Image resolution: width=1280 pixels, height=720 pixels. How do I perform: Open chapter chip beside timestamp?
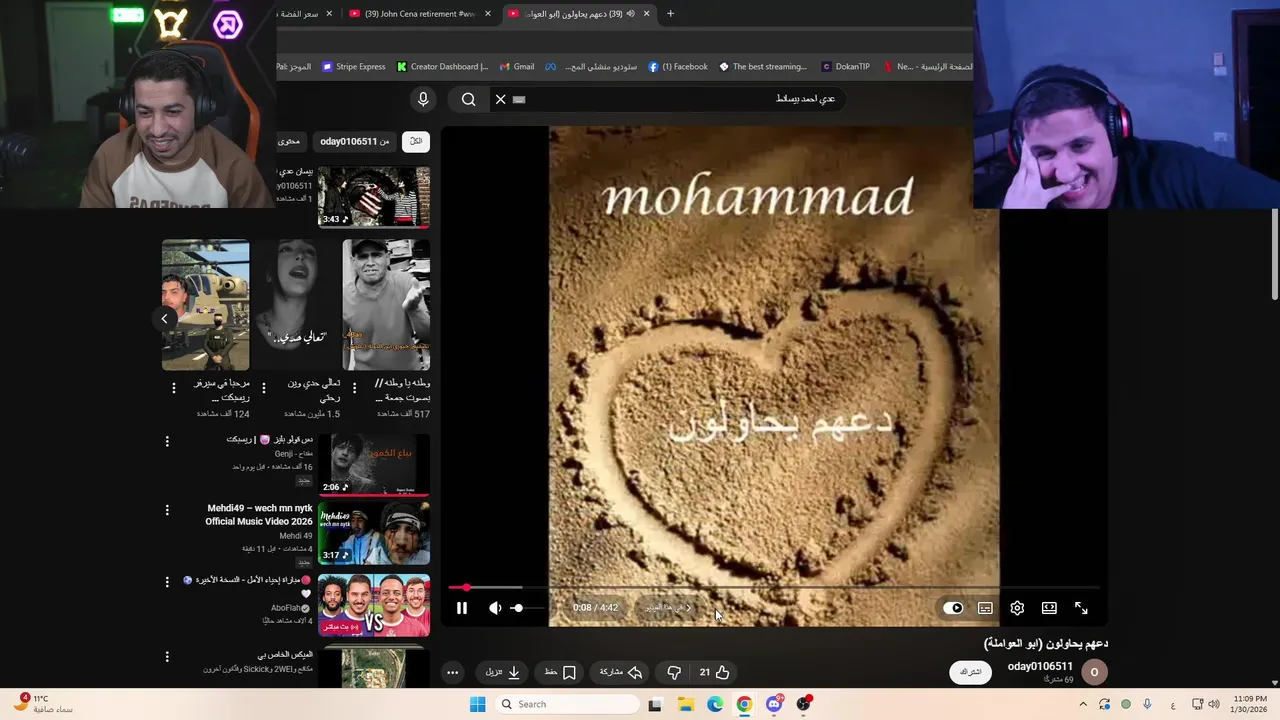point(668,608)
